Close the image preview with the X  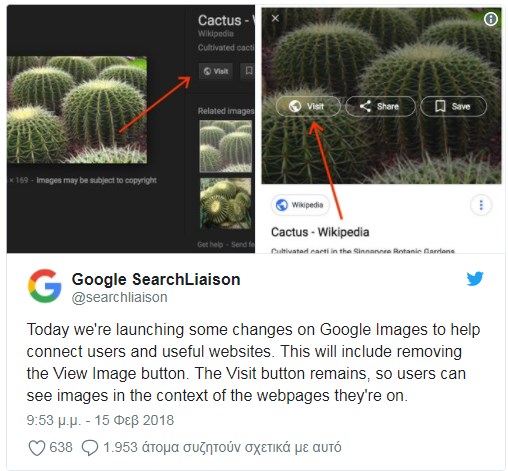coord(275,18)
